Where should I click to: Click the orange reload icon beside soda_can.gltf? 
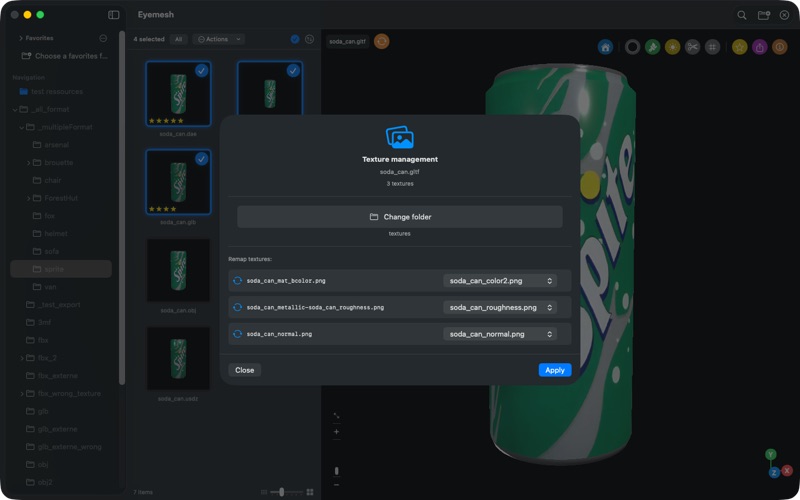point(382,41)
